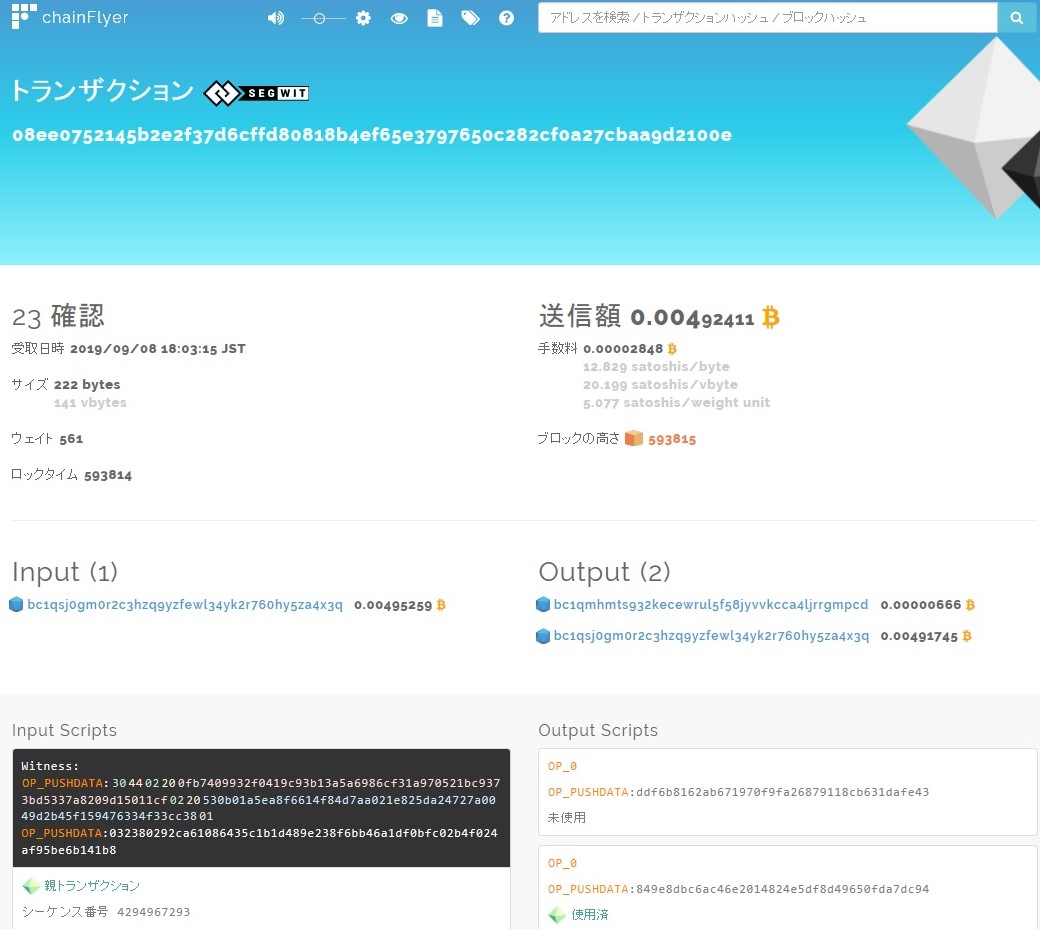
Task: Click the chainFlyer logo
Action: point(70,17)
